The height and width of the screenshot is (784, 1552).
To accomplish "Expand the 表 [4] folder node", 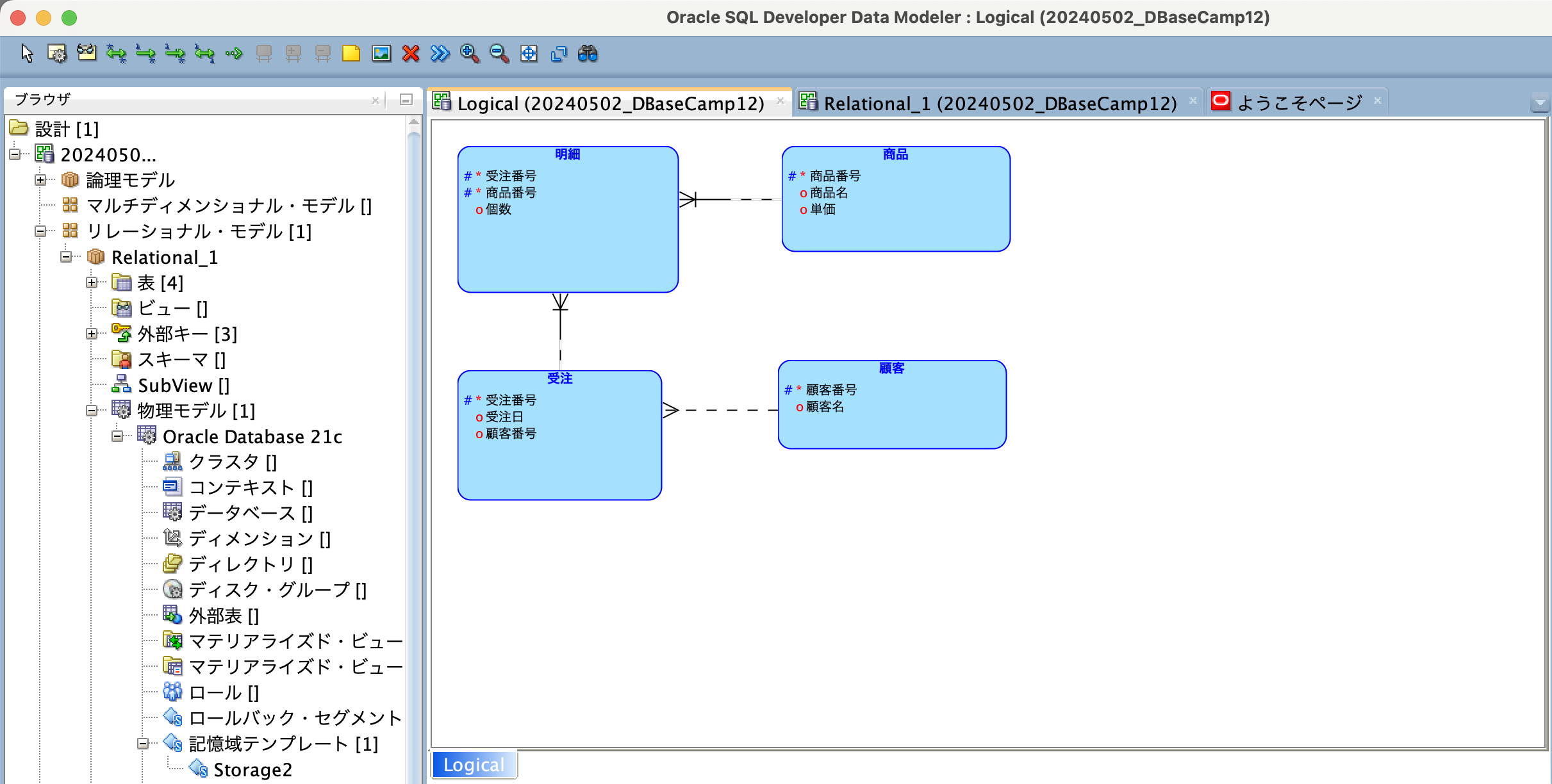I will click(92, 282).
